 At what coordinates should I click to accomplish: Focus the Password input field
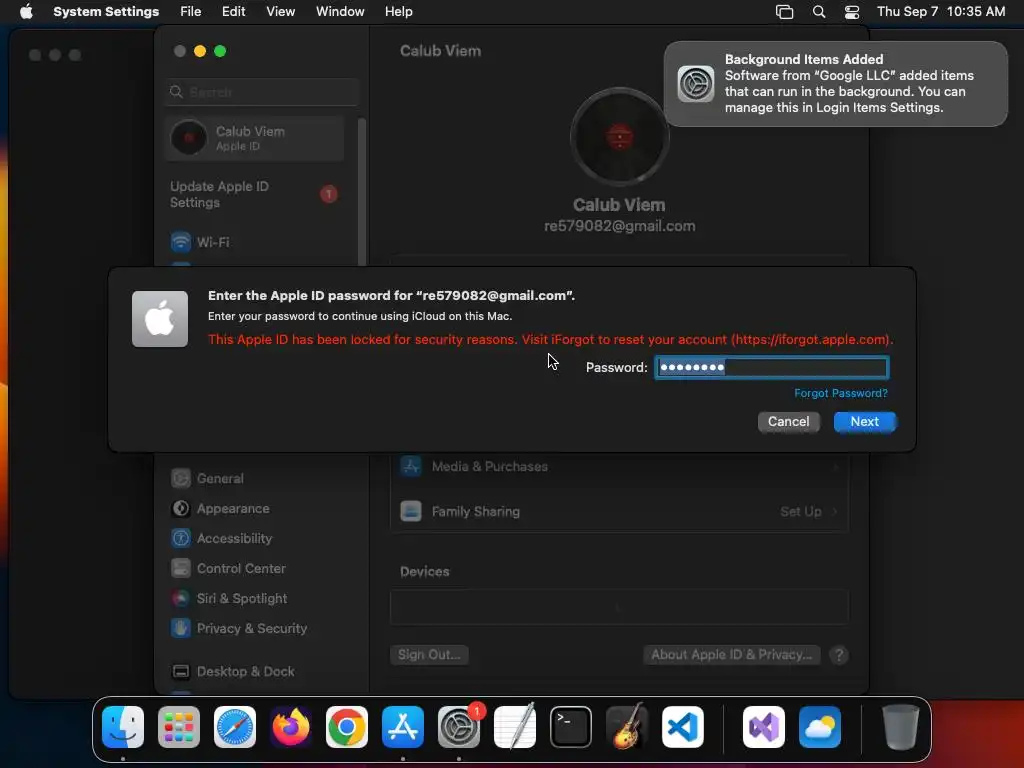click(x=772, y=367)
